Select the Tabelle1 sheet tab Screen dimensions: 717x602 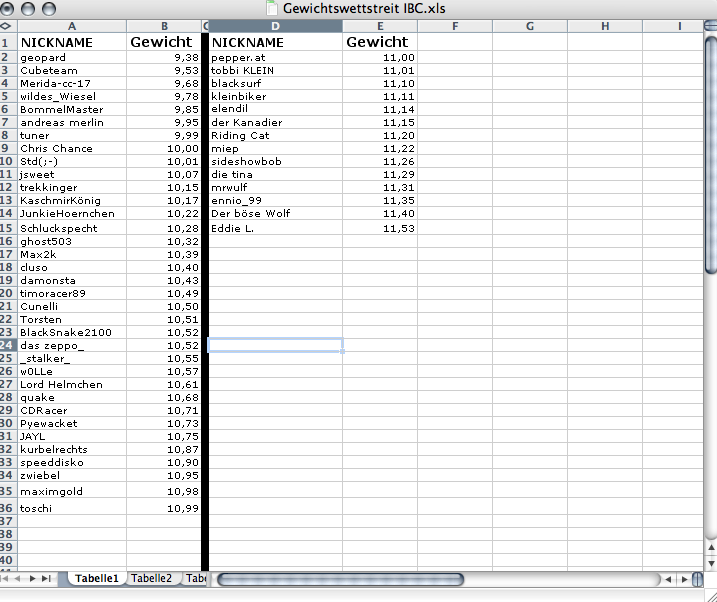[97, 579]
